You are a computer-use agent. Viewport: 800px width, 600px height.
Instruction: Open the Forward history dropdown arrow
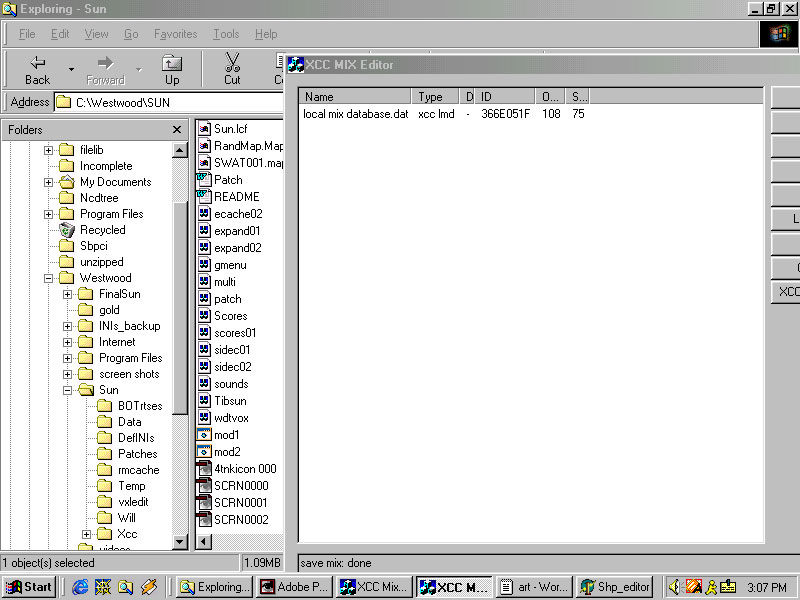[138, 69]
